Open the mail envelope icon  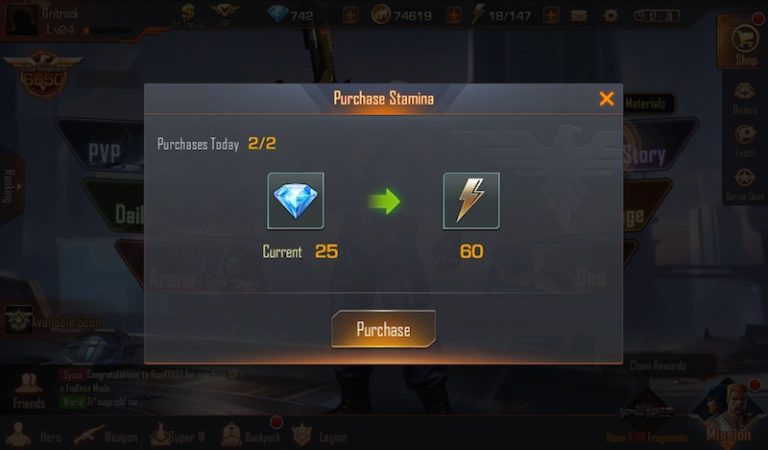tap(579, 16)
